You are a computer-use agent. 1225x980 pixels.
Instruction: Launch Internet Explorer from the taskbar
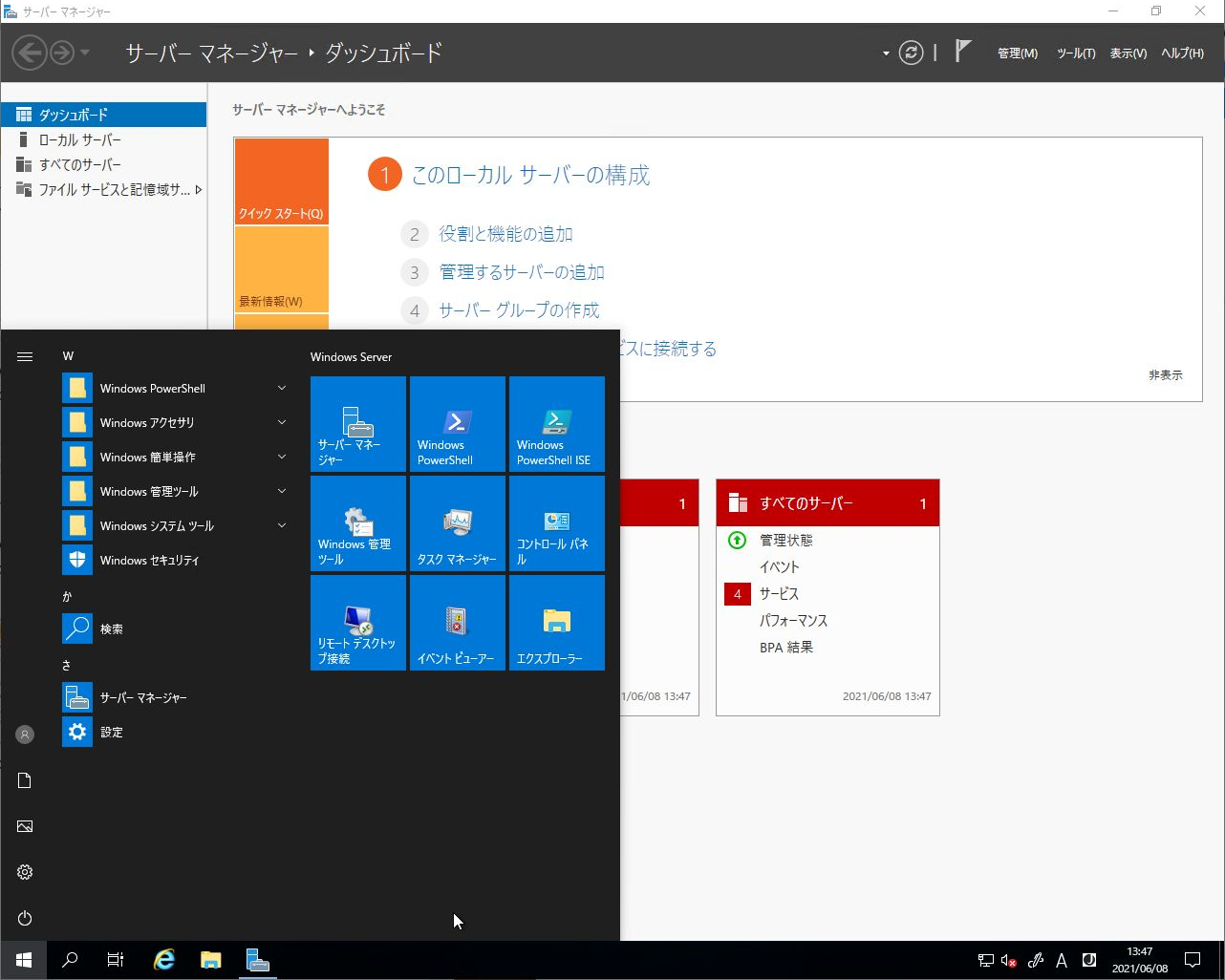(x=164, y=960)
